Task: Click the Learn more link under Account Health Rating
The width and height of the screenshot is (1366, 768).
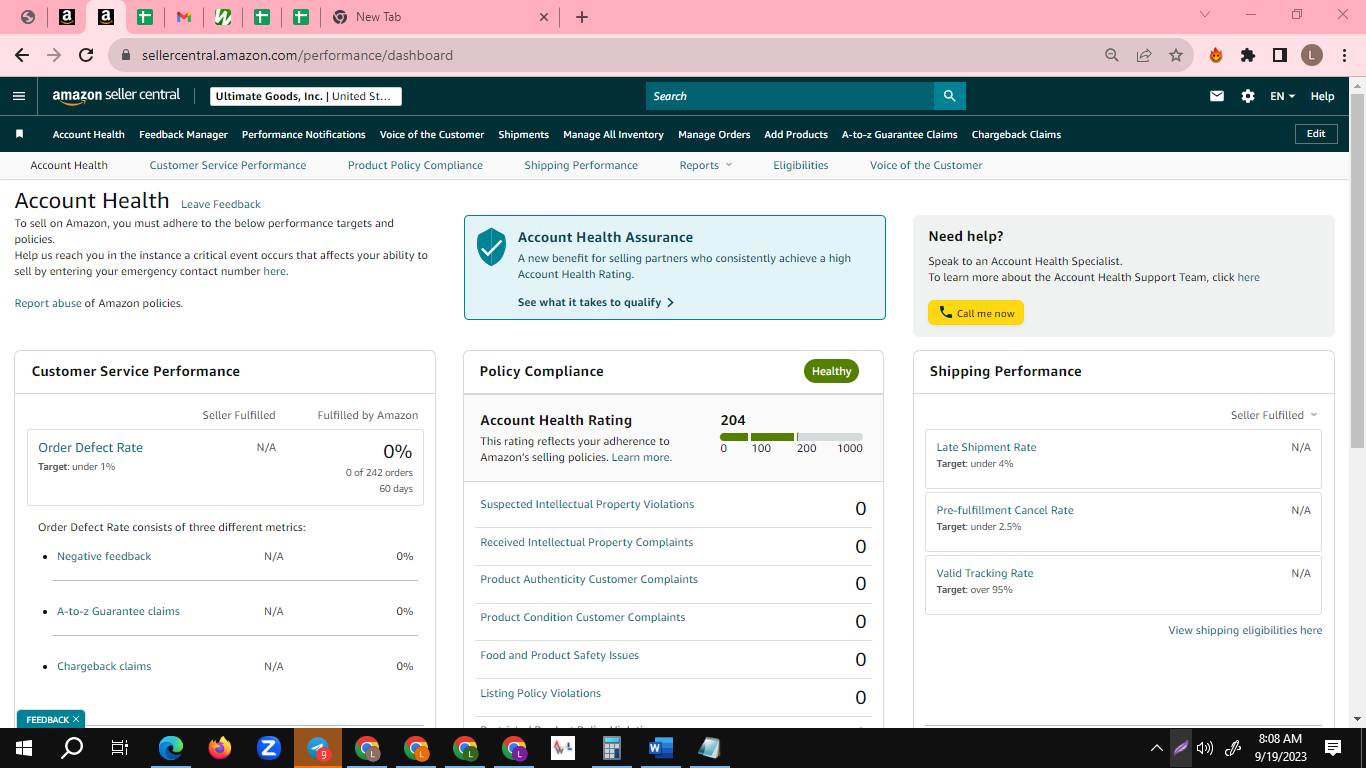Action: 641,457
